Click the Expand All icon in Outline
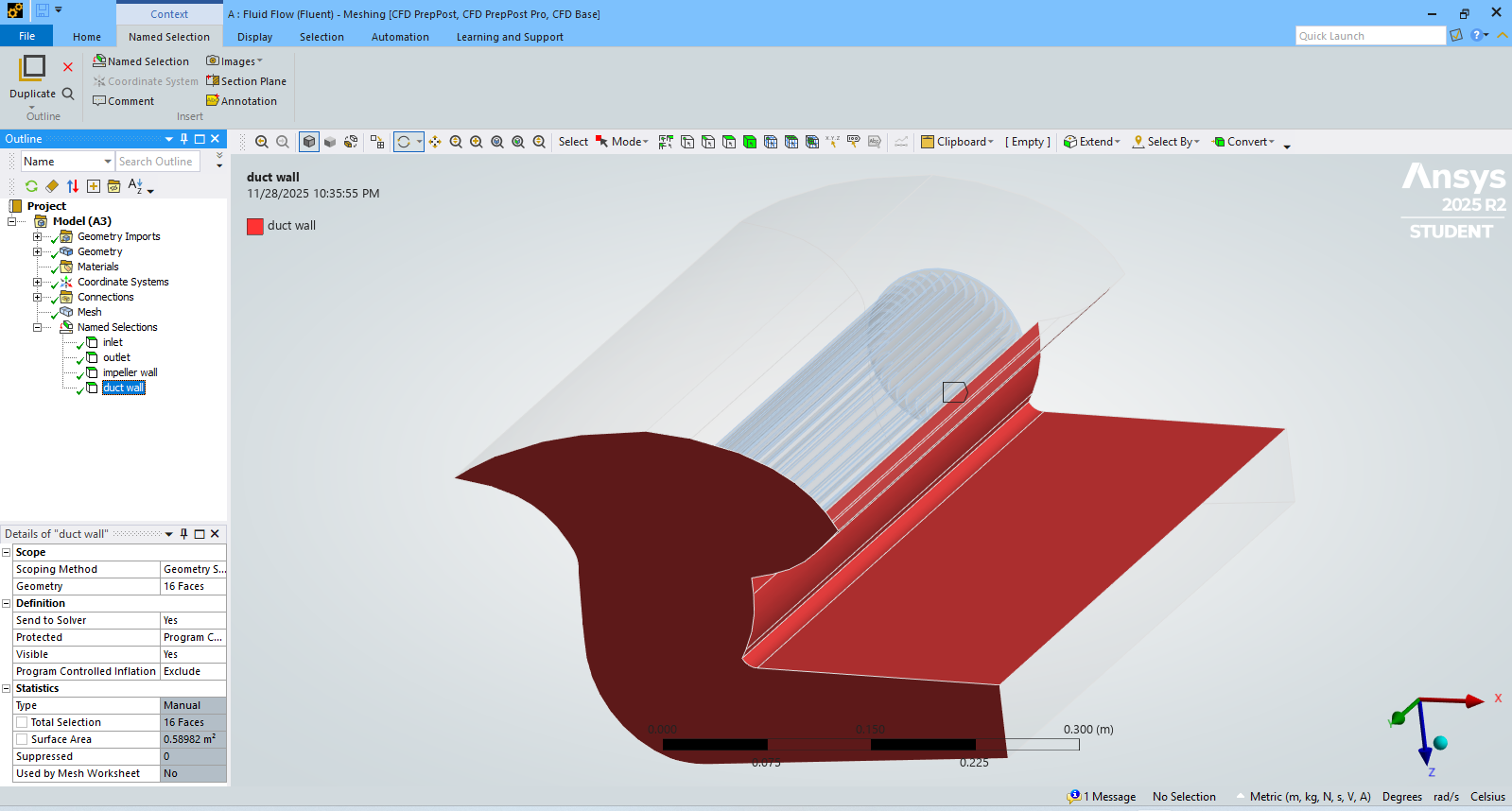This screenshot has width=1512, height=811. tap(94, 186)
